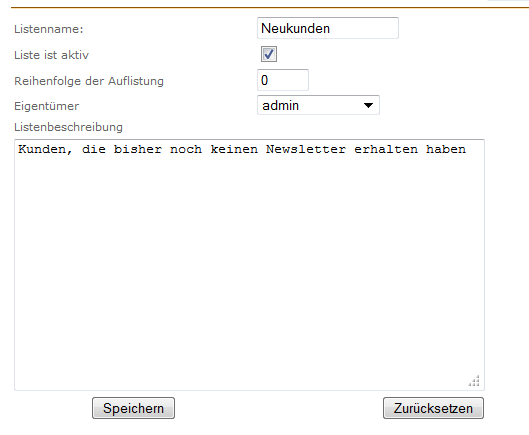This screenshot has width=529, height=435.
Task: Click the 'Eigentümer' label text
Action: tap(47, 106)
